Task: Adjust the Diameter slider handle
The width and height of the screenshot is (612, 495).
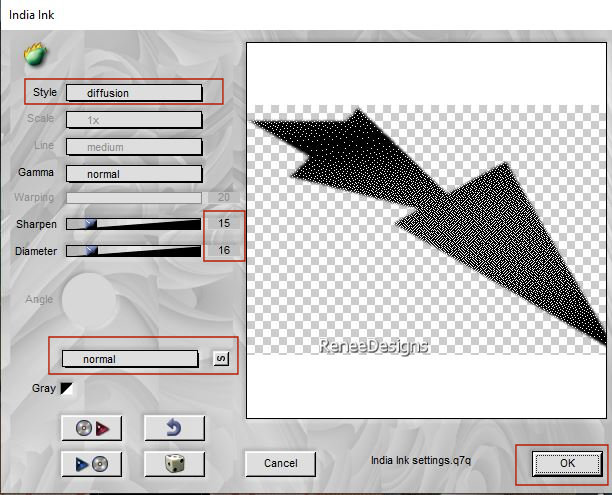Action: coord(92,251)
